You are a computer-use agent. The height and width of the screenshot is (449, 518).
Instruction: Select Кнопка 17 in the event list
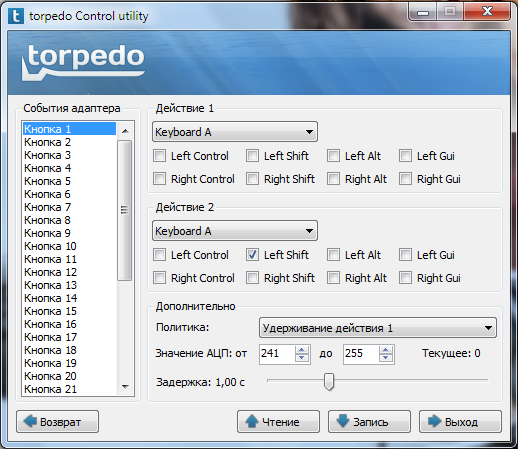coord(70,337)
